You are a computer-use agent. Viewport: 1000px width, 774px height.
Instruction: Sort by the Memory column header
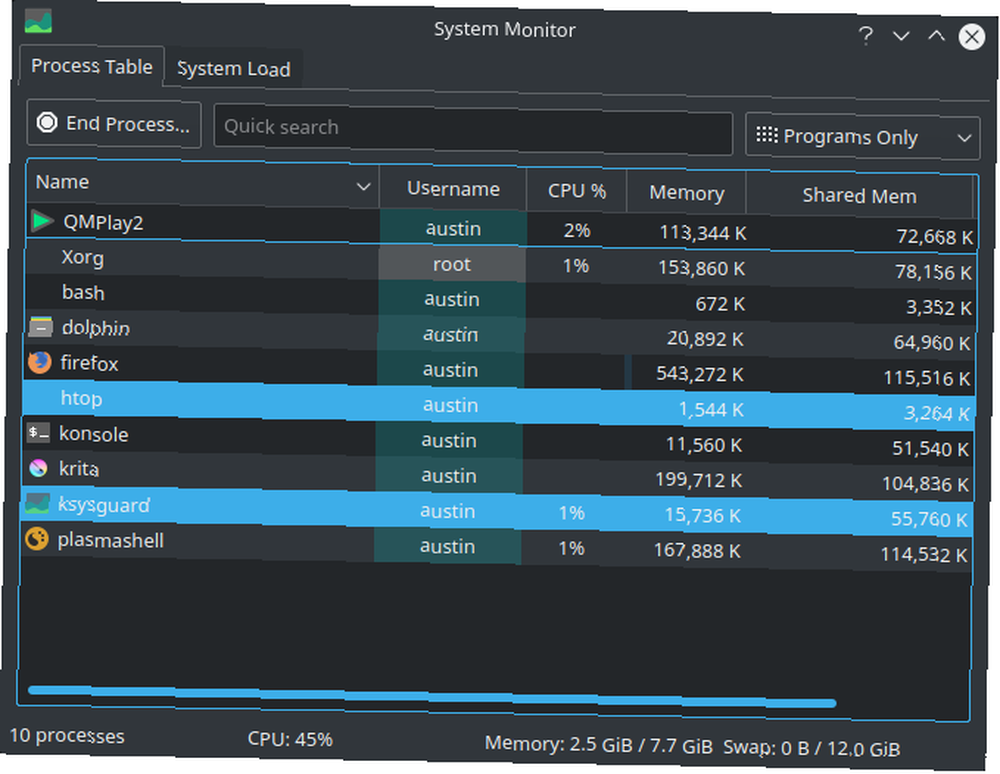tap(686, 193)
